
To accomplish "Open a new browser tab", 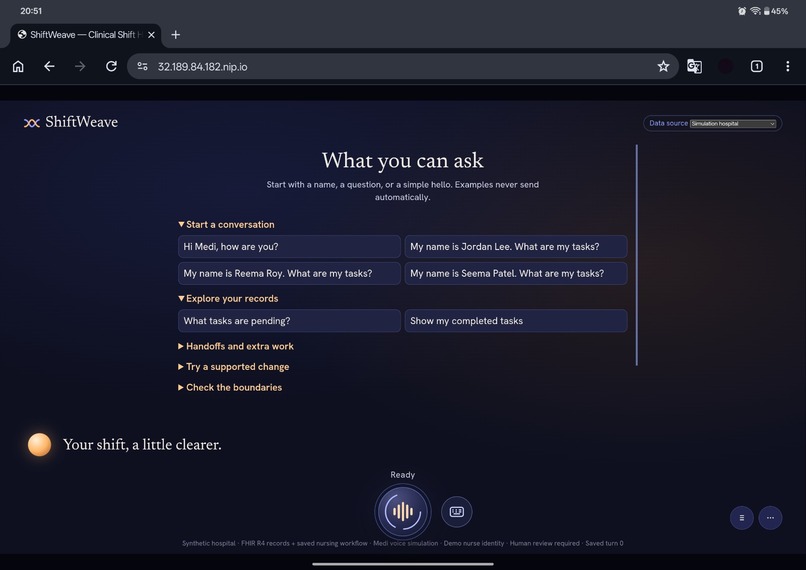I will (175, 34).
